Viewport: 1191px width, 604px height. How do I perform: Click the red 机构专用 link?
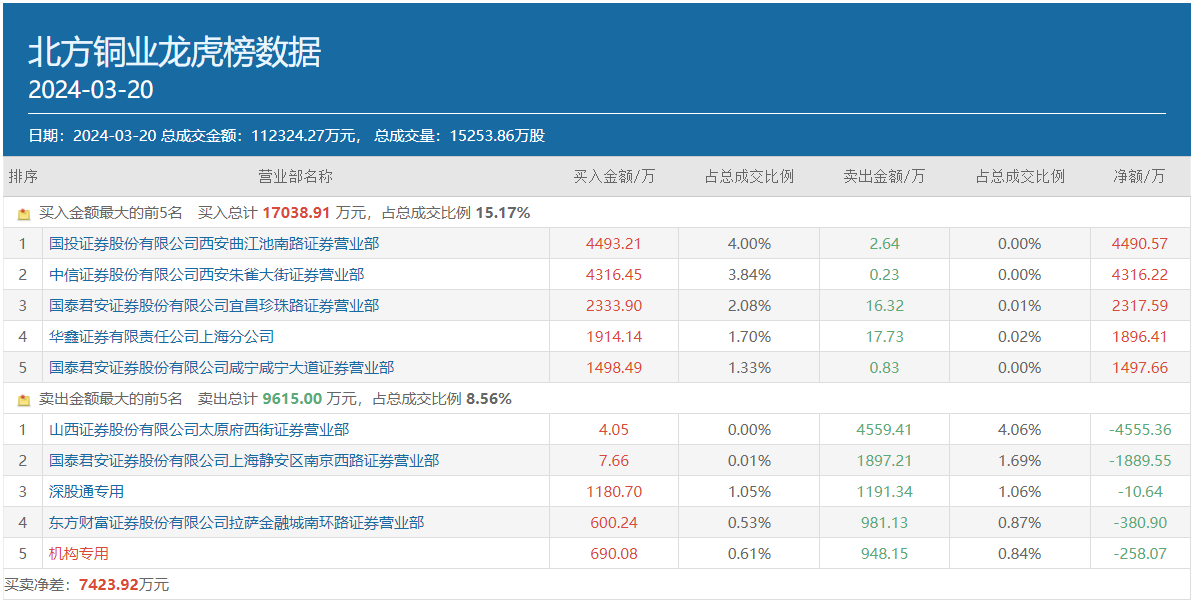[x=79, y=553]
